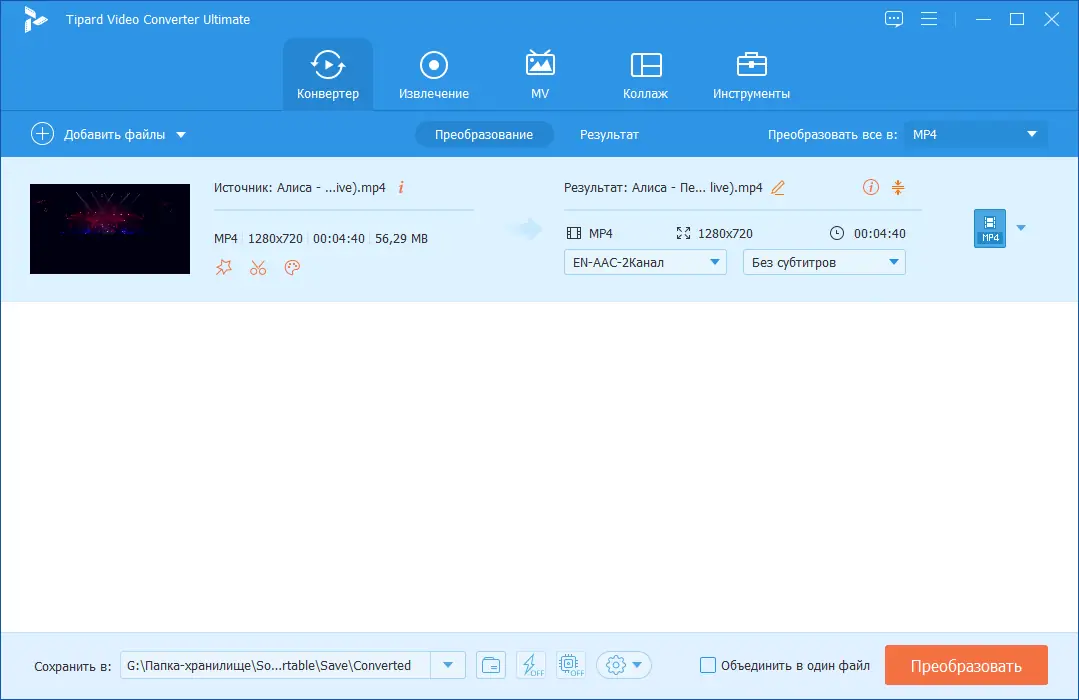The image size is (1079, 700).
Task: Enable the lightning fast conversion toggle
Action: (531, 664)
